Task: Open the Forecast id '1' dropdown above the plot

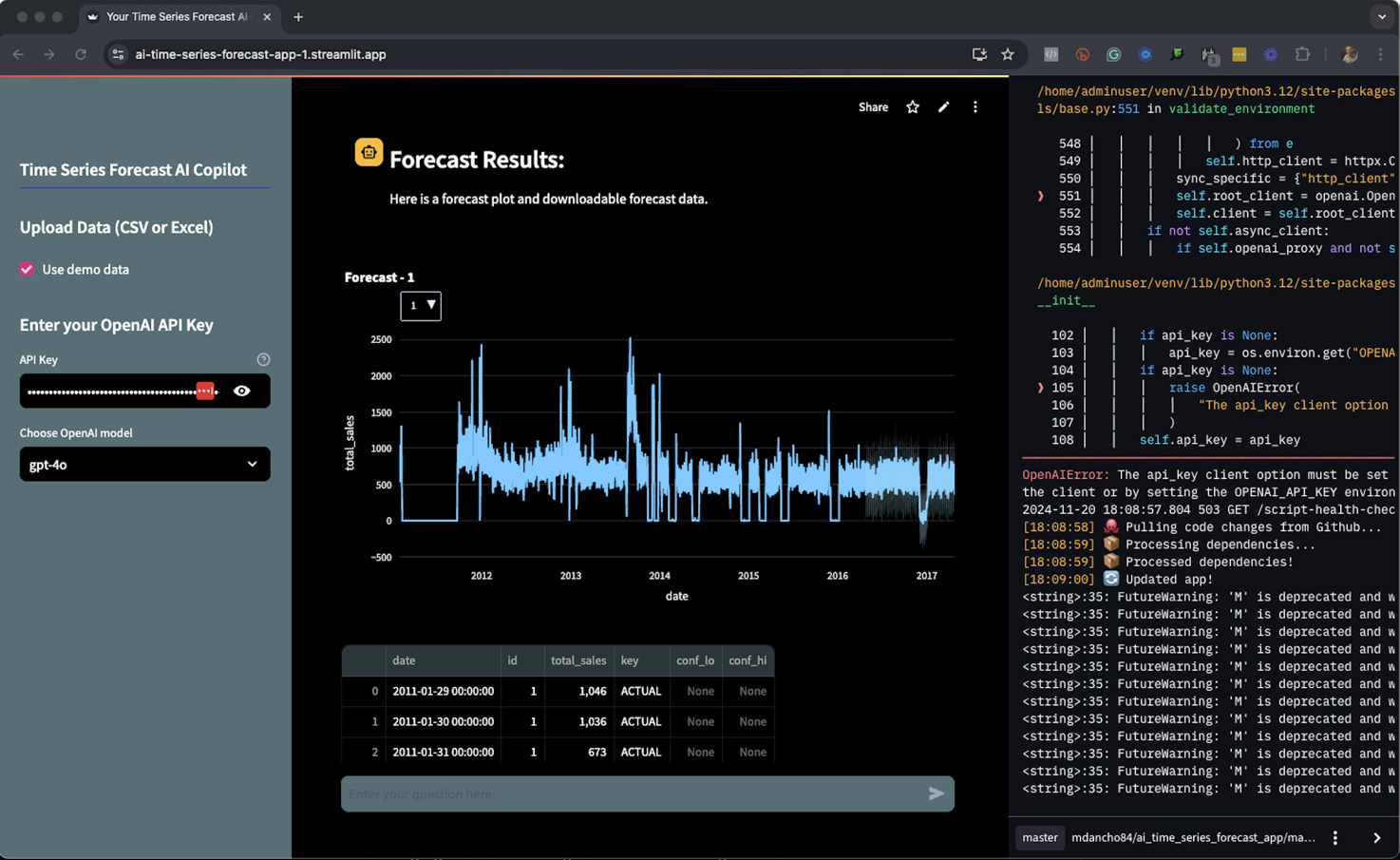Action: coord(421,305)
